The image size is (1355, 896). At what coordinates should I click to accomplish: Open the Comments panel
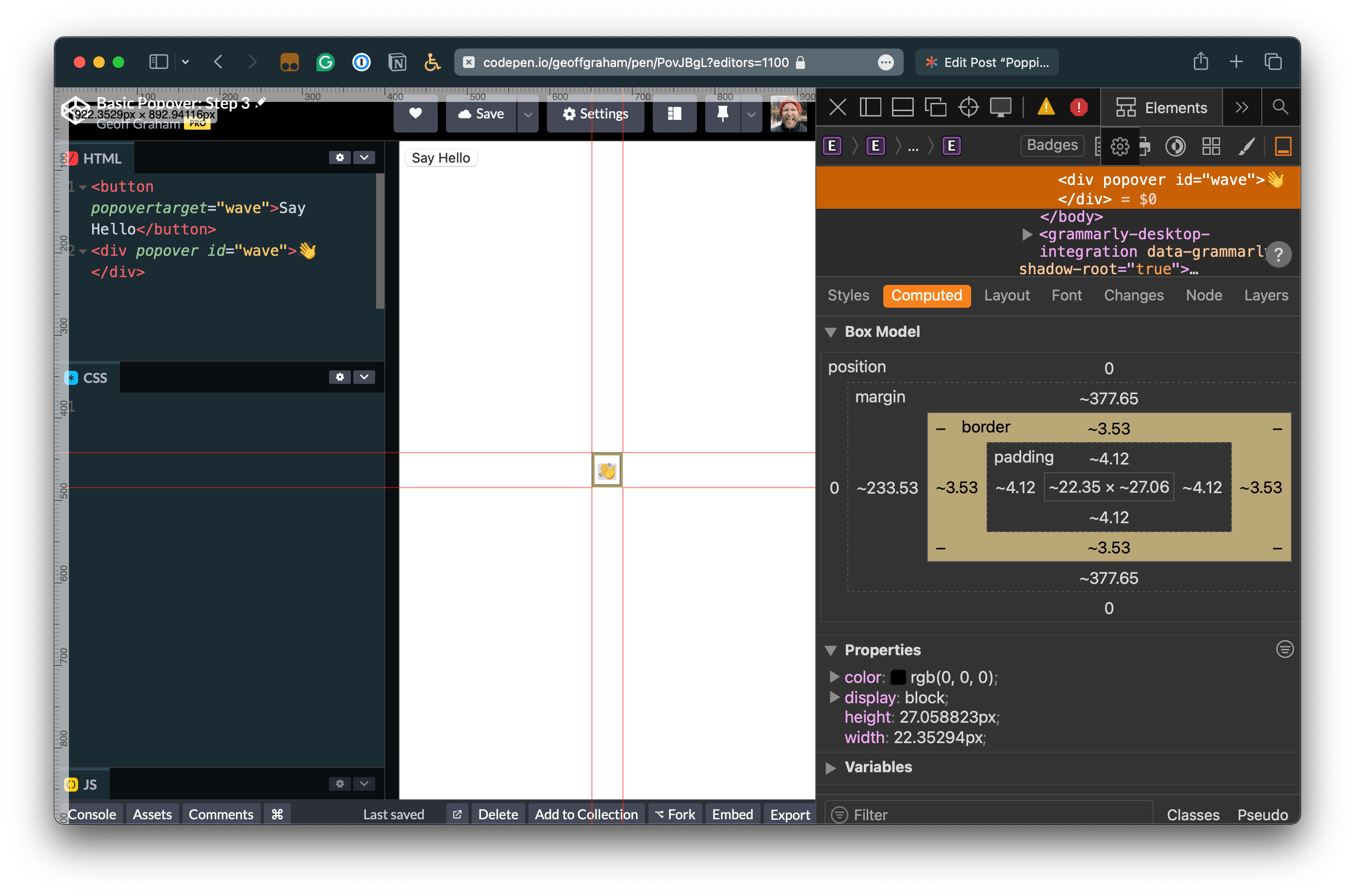click(x=220, y=814)
